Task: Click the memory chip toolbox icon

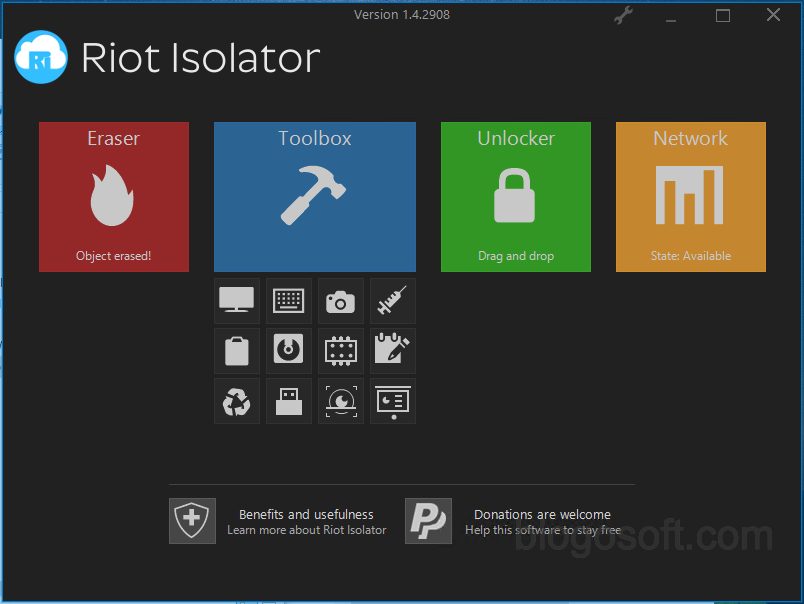Action: coord(341,351)
